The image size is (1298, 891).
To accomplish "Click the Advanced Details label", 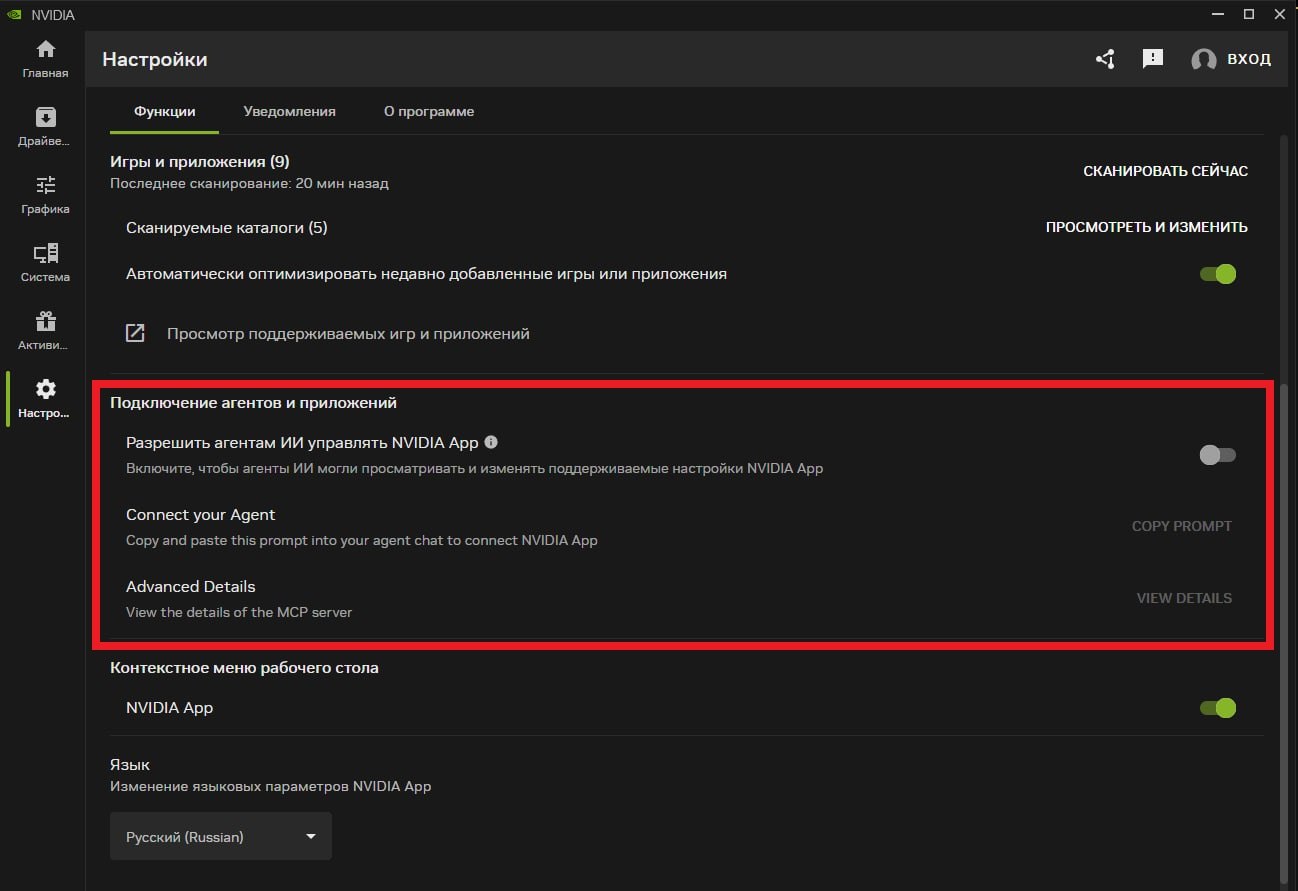I will click(191, 587).
